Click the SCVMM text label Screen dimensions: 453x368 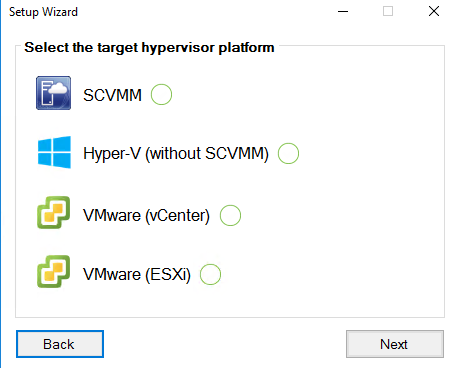(112, 95)
